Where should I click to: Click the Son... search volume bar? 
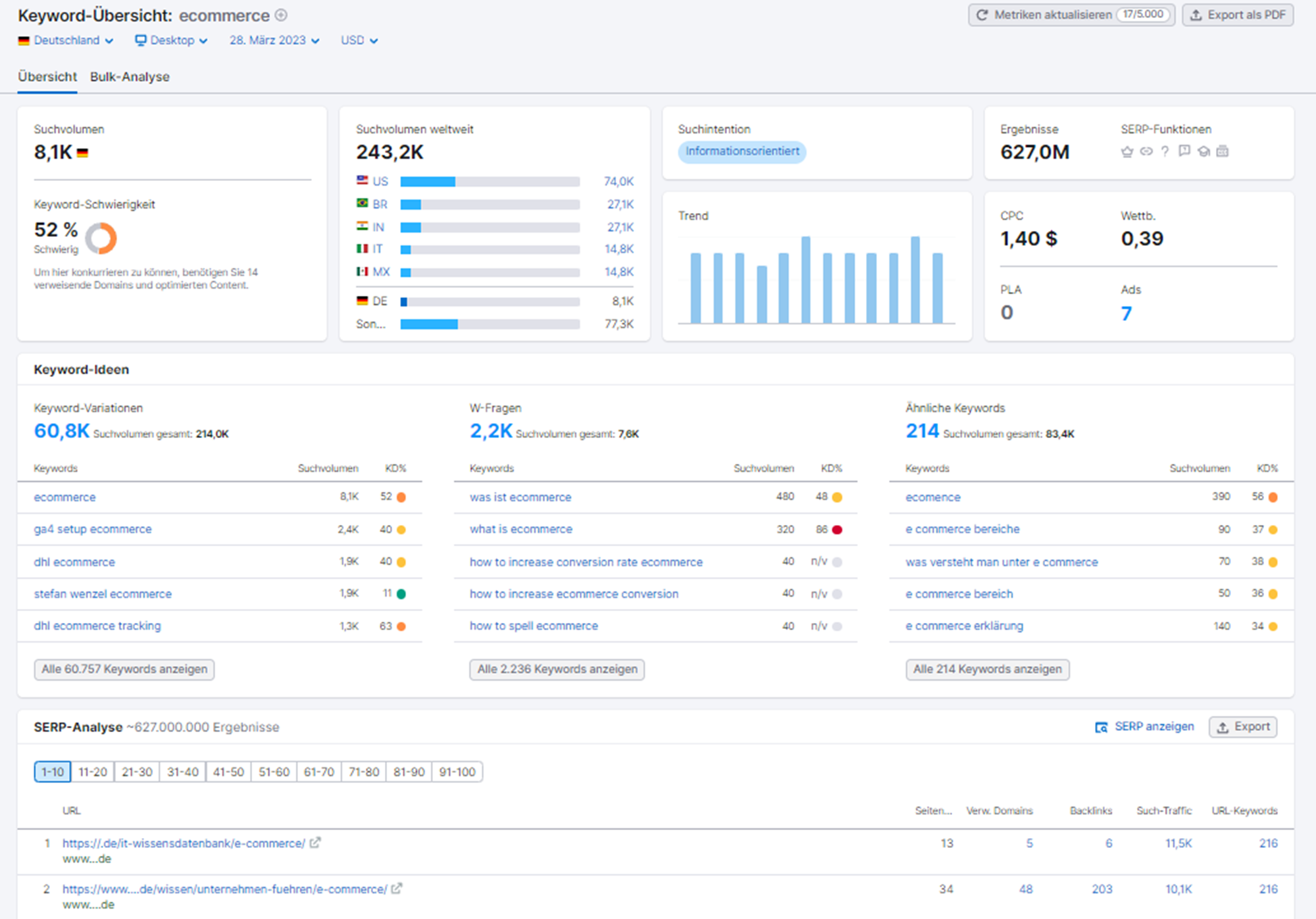(x=490, y=324)
